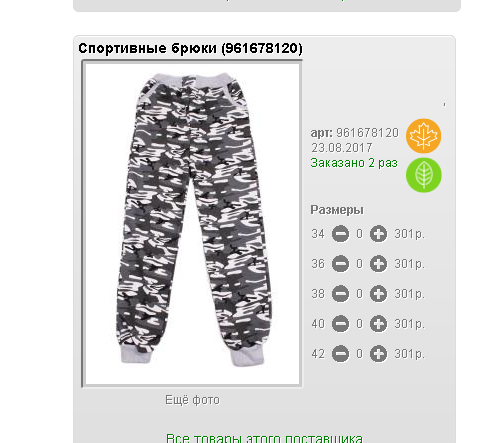This screenshot has width=487, height=443.
Task: Increase quantity for size 34
Action: (x=378, y=234)
